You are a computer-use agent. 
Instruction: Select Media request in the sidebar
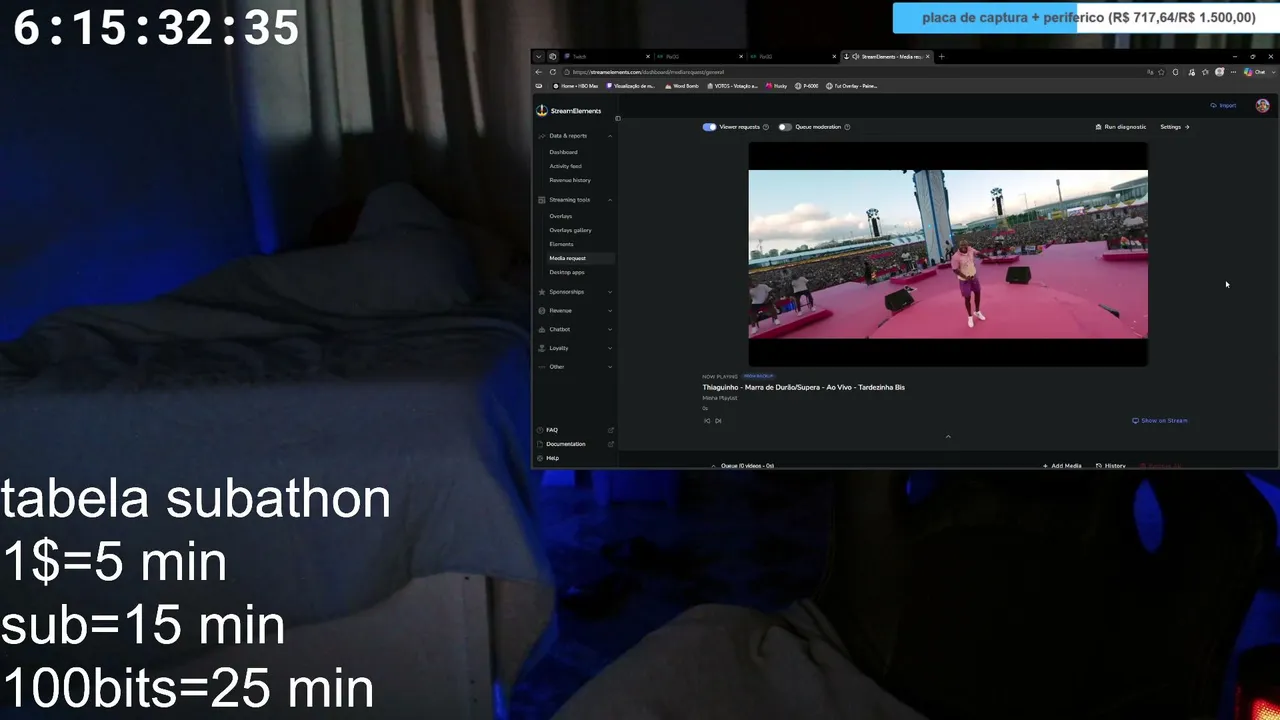567,258
